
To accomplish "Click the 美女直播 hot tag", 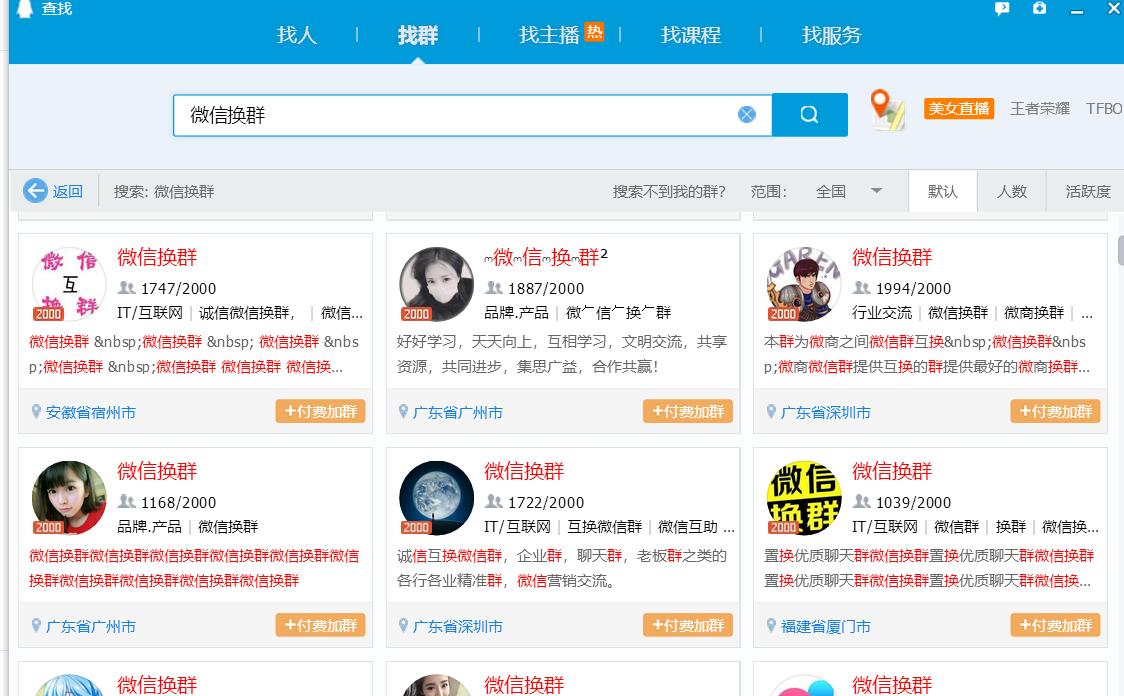I will click(959, 108).
